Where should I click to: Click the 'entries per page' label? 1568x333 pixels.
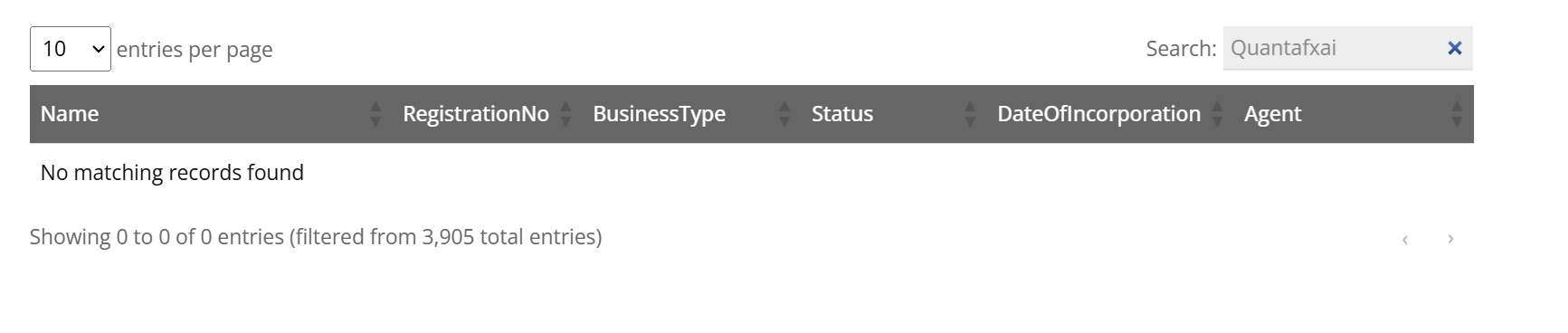pyautogui.click(x=195, y=50)
